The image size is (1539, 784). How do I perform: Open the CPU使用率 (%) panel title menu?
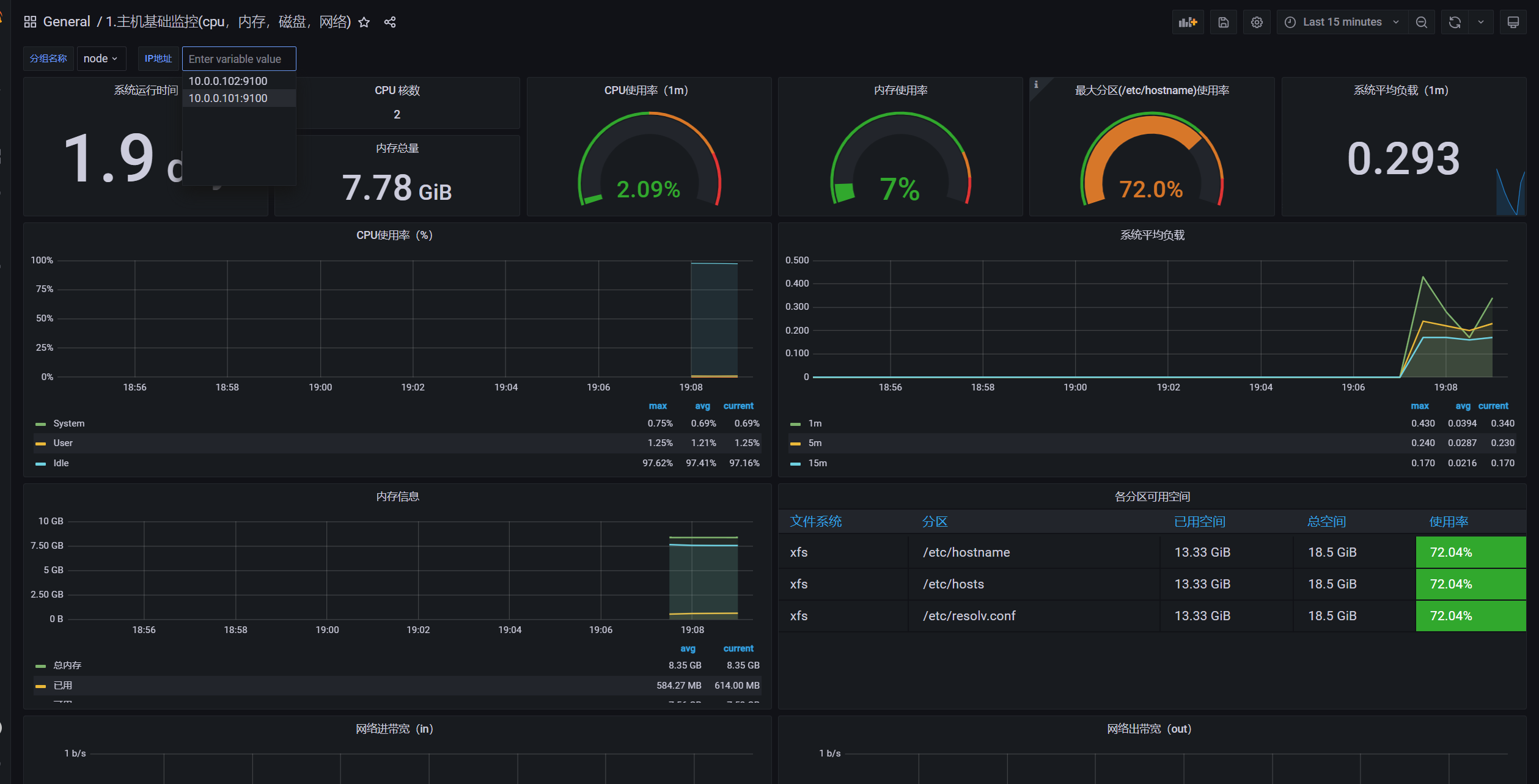click(395, 235)
